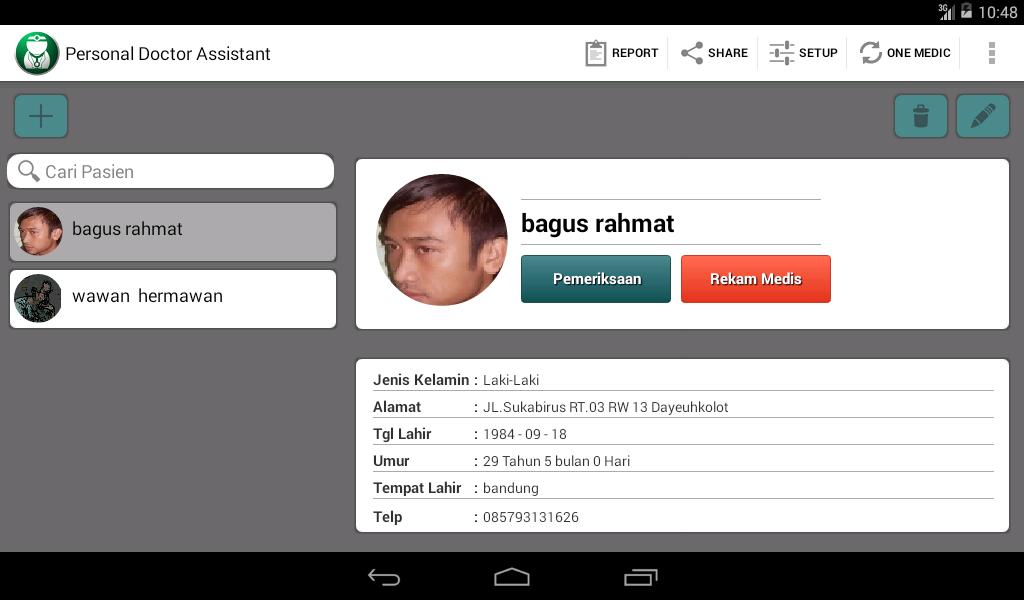Tap the add new patient plus icon
The height and width of the screenshot is (600, 1024).
(x=41, y=117)
